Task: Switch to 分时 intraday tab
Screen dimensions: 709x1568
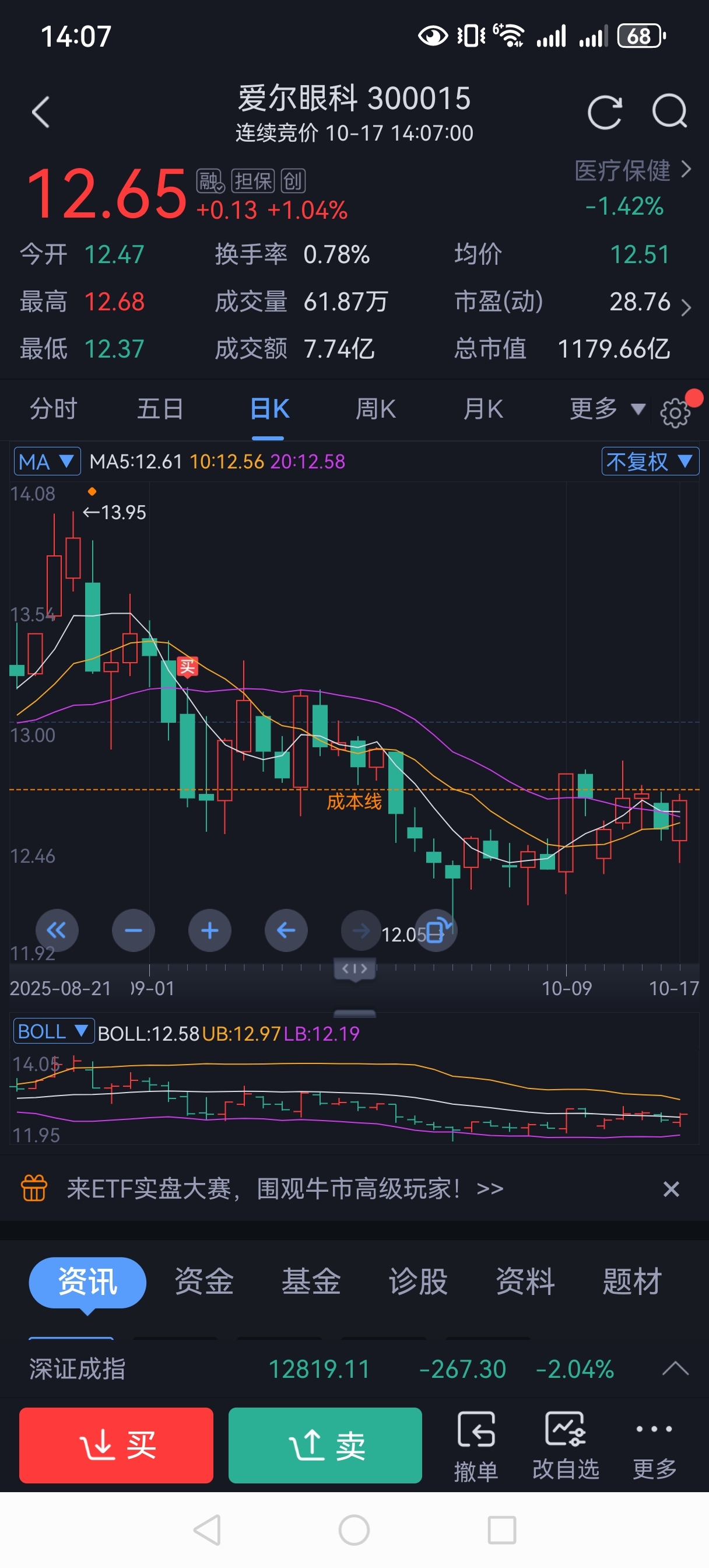Action: pos(54,408)
